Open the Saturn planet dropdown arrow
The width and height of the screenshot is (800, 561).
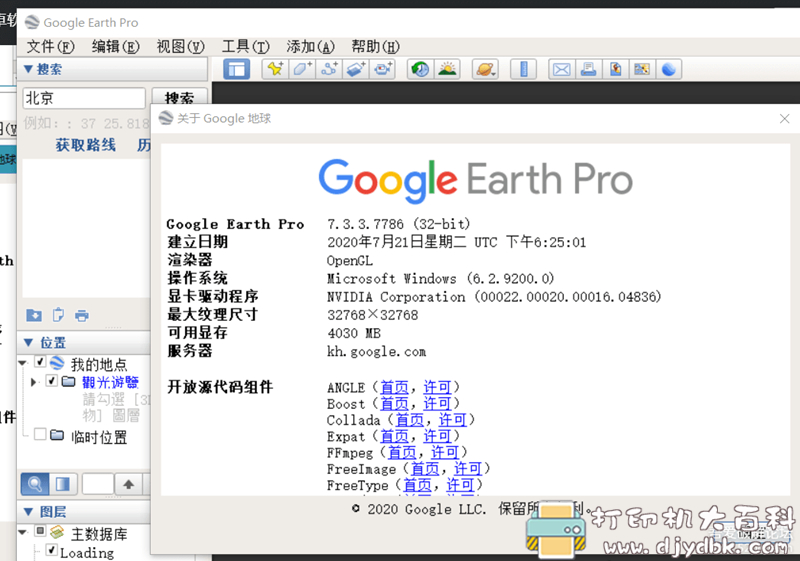(494, 72)
